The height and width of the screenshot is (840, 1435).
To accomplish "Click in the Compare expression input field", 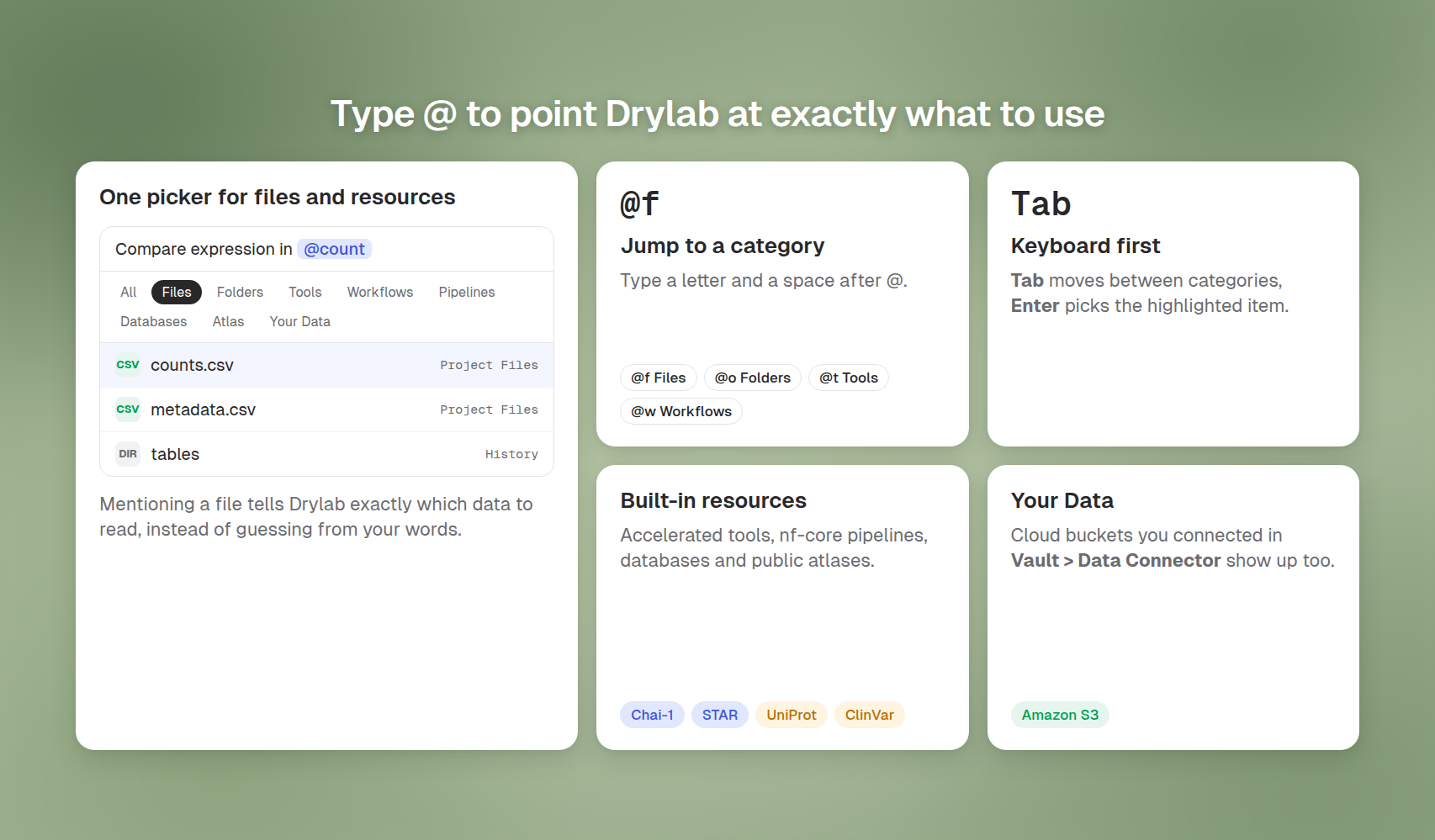I will (x=326, y=249).
